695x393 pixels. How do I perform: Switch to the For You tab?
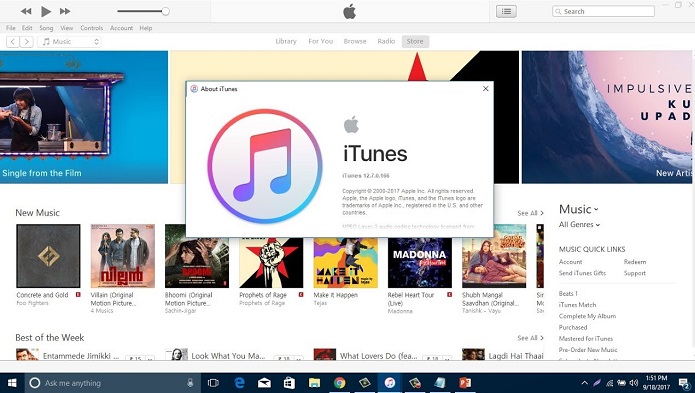(320, 41)
